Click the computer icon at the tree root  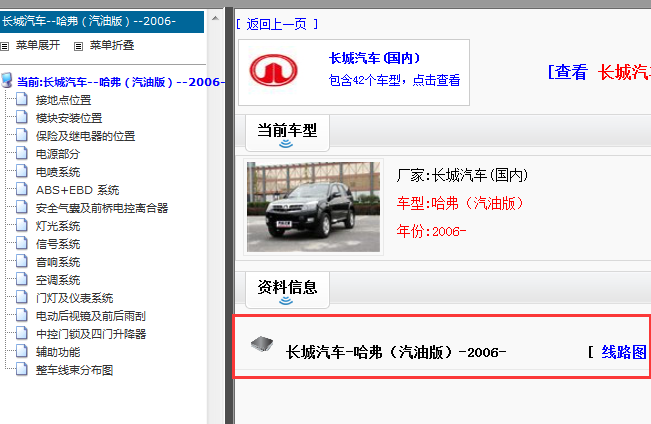point(7,80)
